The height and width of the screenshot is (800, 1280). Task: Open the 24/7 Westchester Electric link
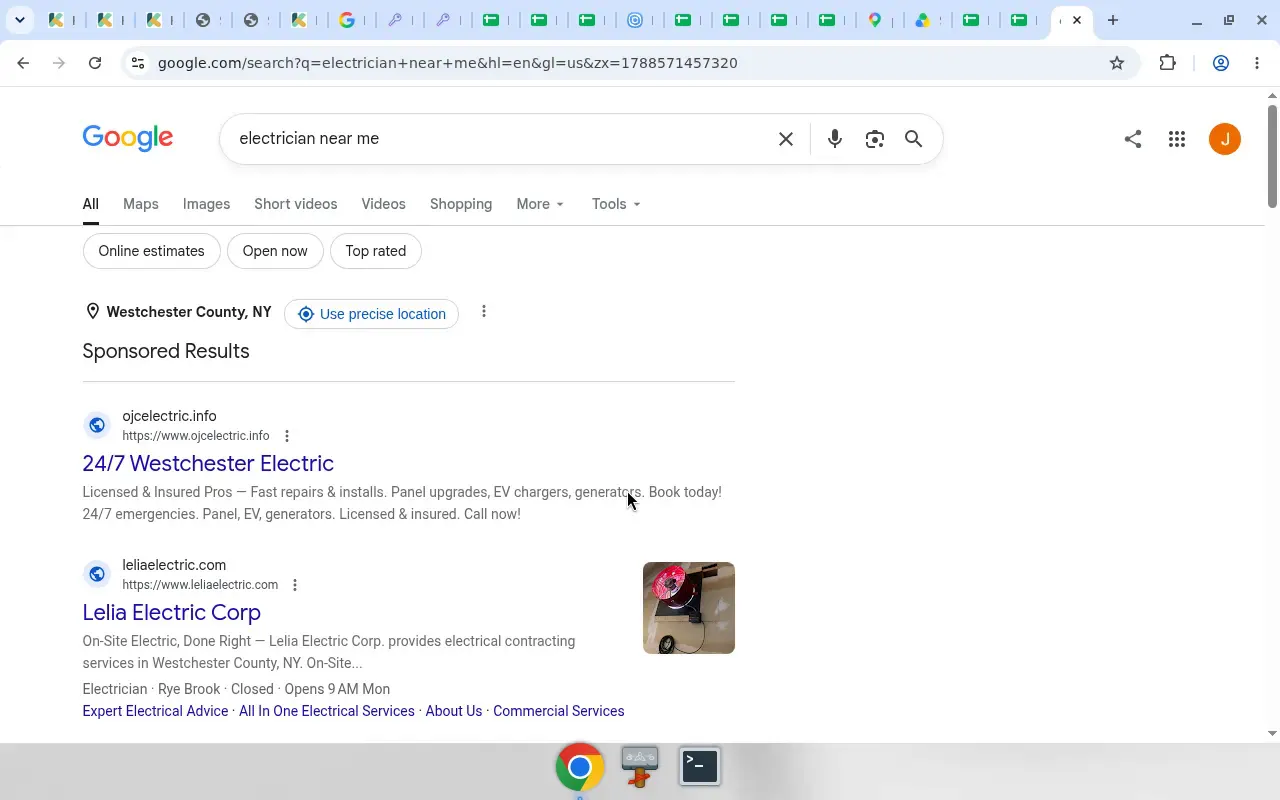pos(208,463)
